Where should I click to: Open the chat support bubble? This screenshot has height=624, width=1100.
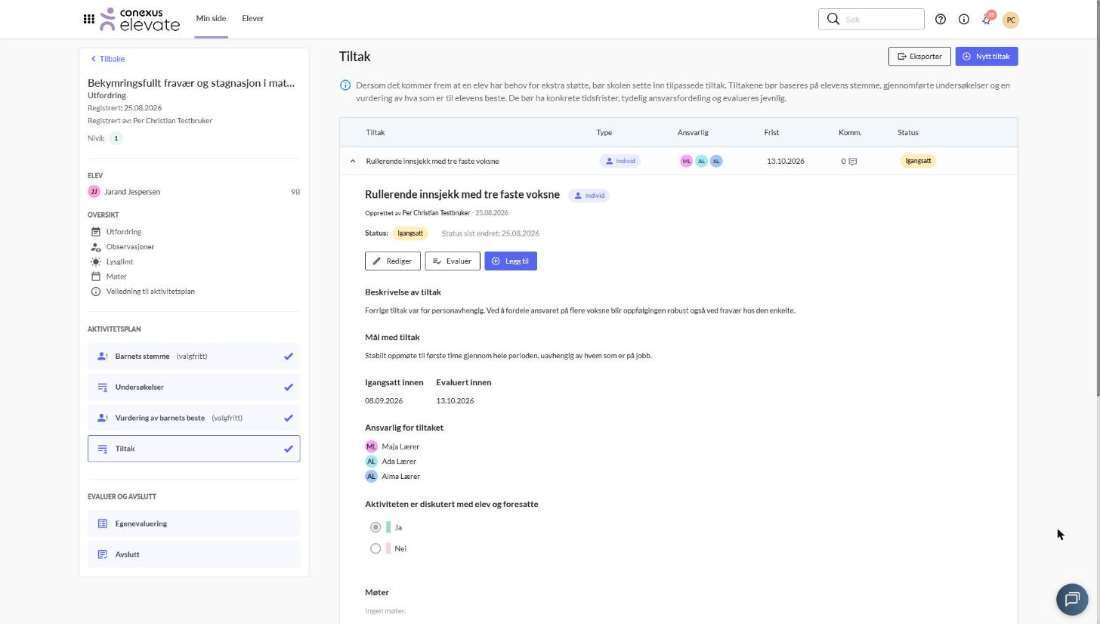[x=1072, y=599]
